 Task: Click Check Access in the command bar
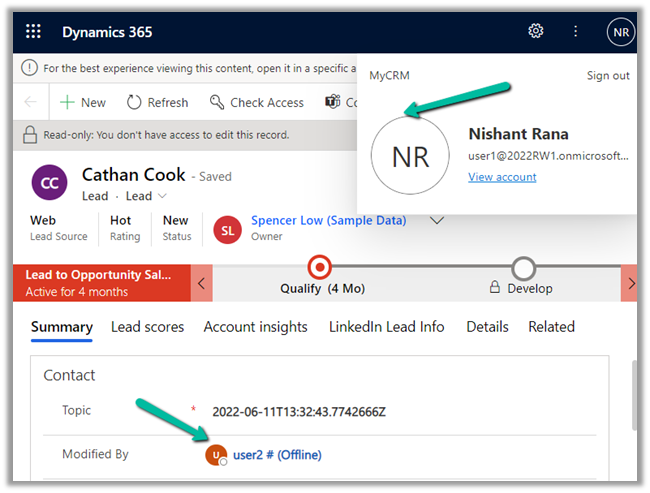pos(256,102)
